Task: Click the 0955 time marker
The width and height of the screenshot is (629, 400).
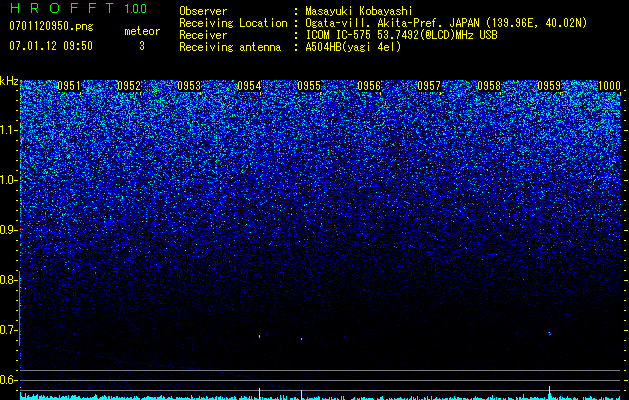Action: pos(309,86)
